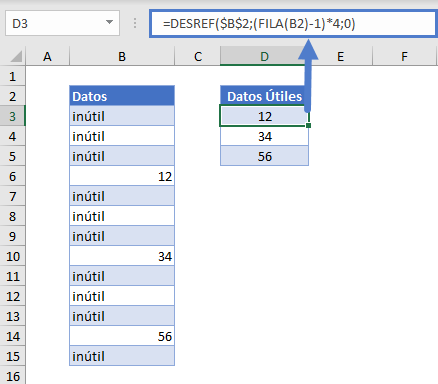Select row 15 header
Viewport: 438px width, 384px height.
[13, 356]
